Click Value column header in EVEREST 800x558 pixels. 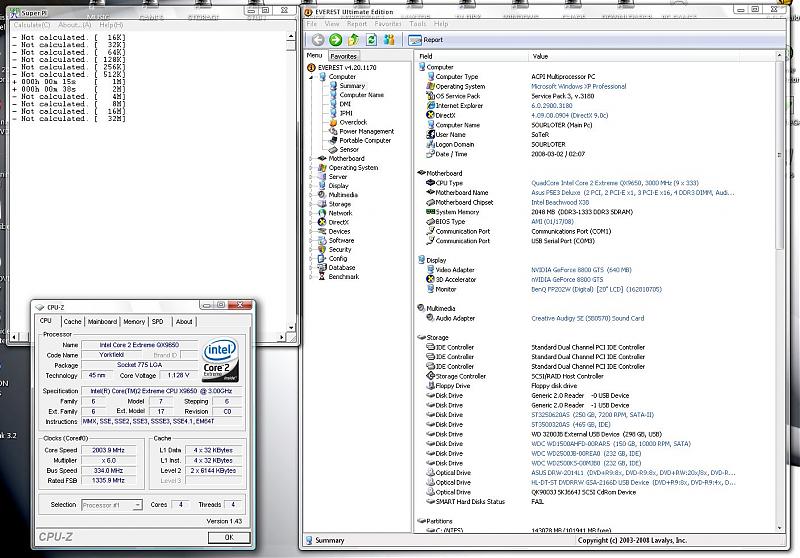652,56
